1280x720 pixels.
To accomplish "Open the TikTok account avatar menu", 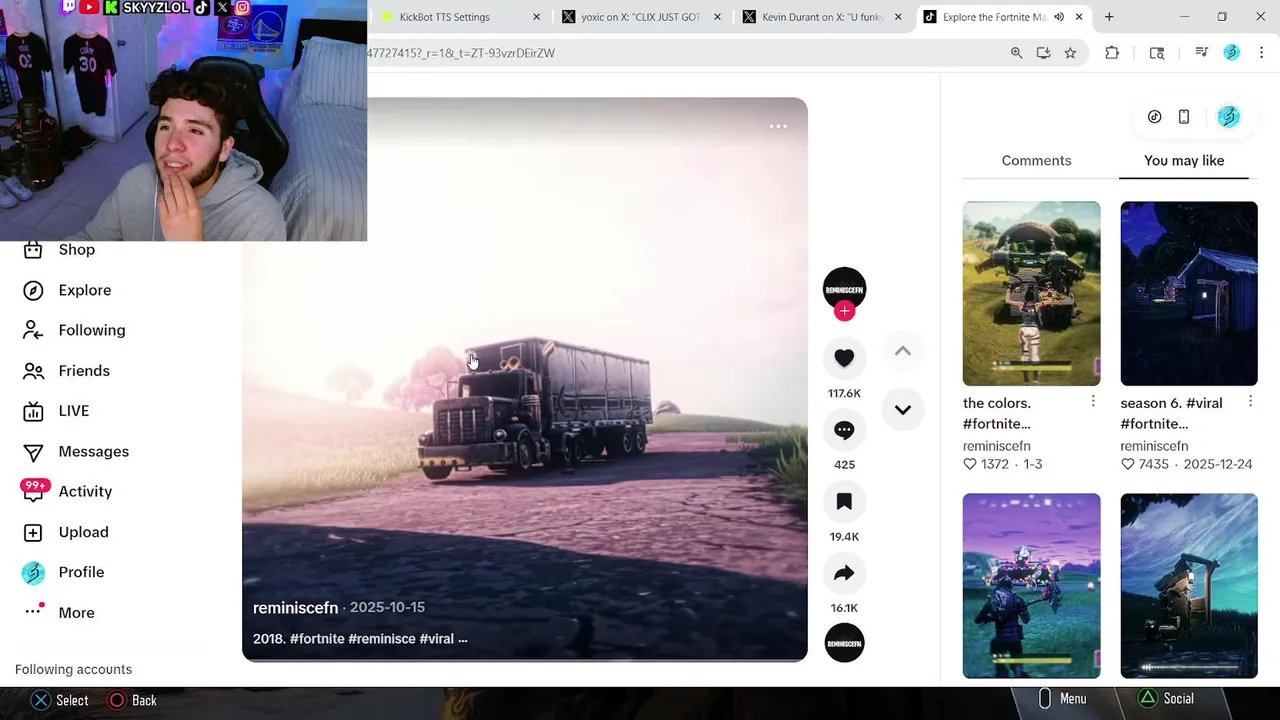I will click(x=1228, y=117).
